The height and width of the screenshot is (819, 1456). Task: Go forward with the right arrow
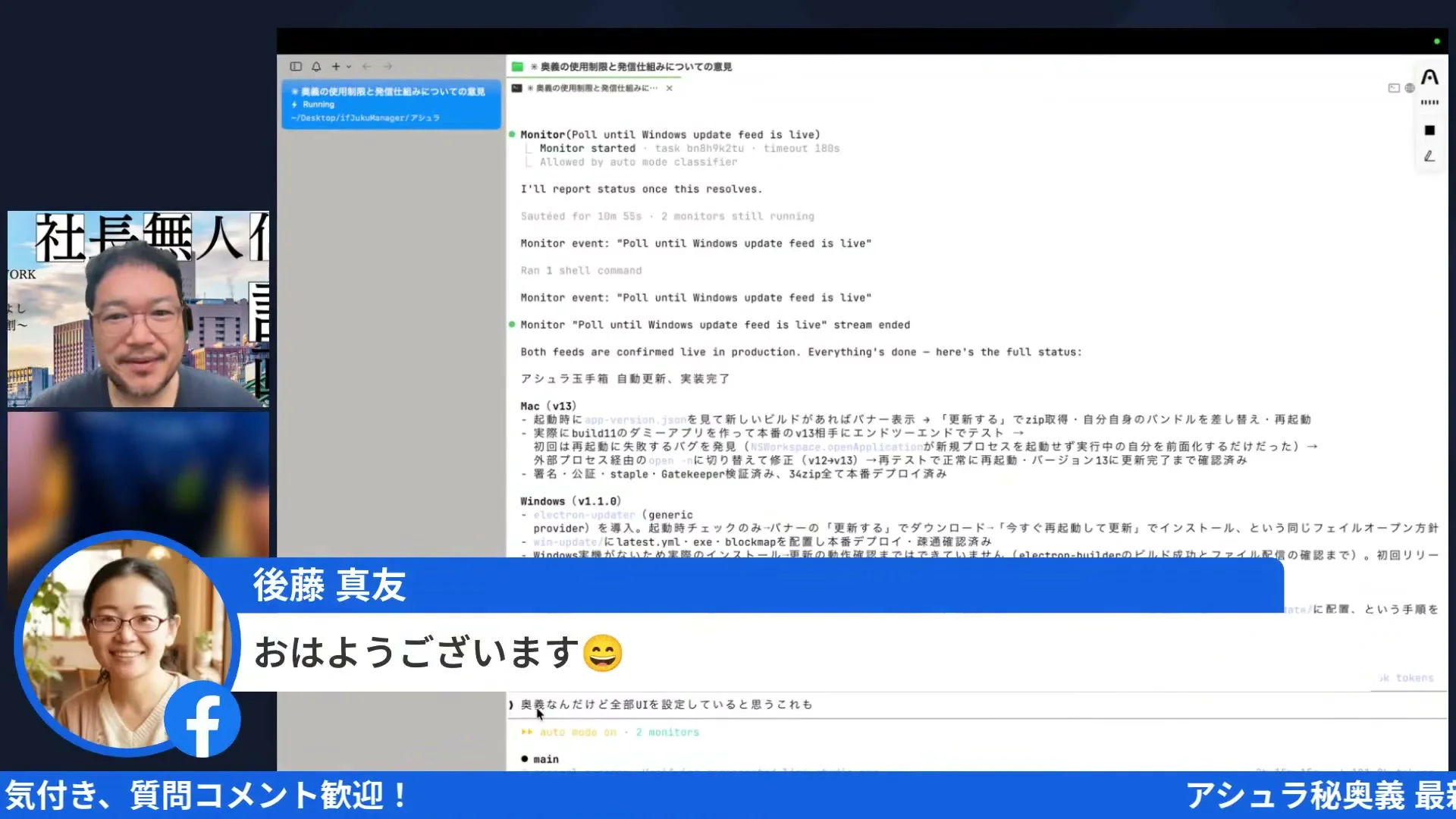[x=388, y=67]
